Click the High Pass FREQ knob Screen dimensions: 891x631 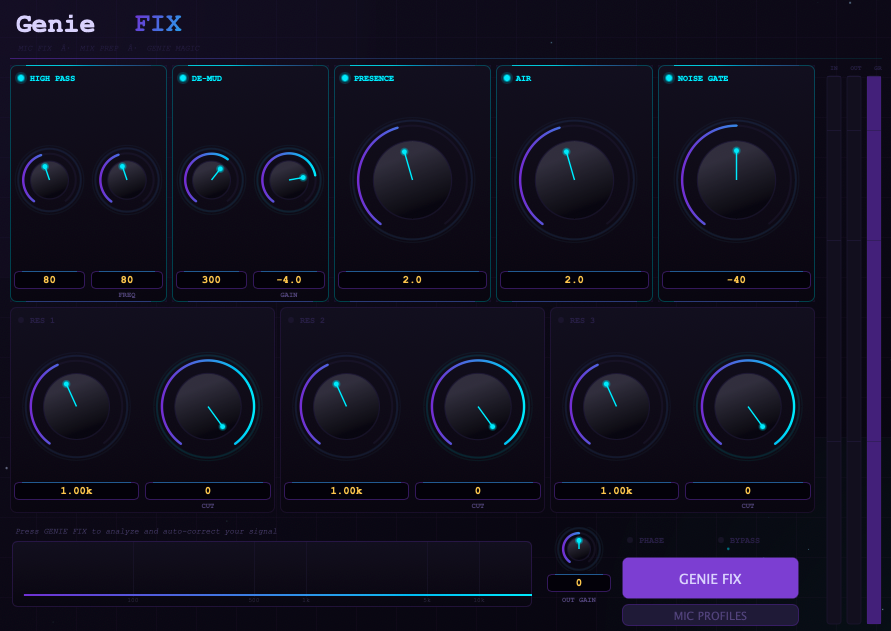coord(127,180)
